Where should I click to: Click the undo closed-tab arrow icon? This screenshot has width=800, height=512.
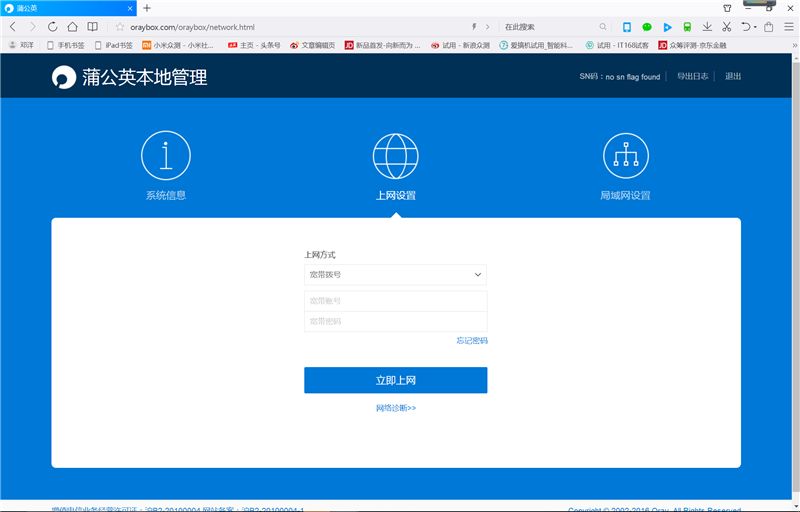[x=746, y=27]
